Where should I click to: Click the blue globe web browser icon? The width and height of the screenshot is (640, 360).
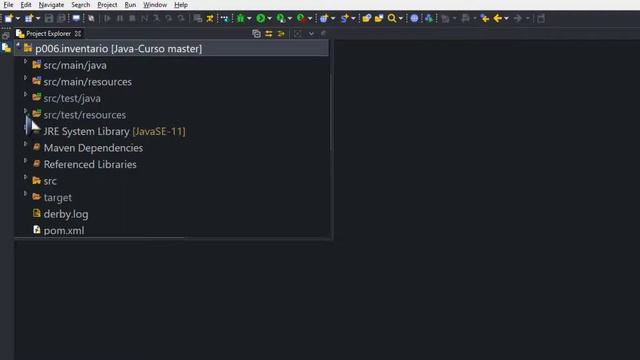tap(414, 18)
